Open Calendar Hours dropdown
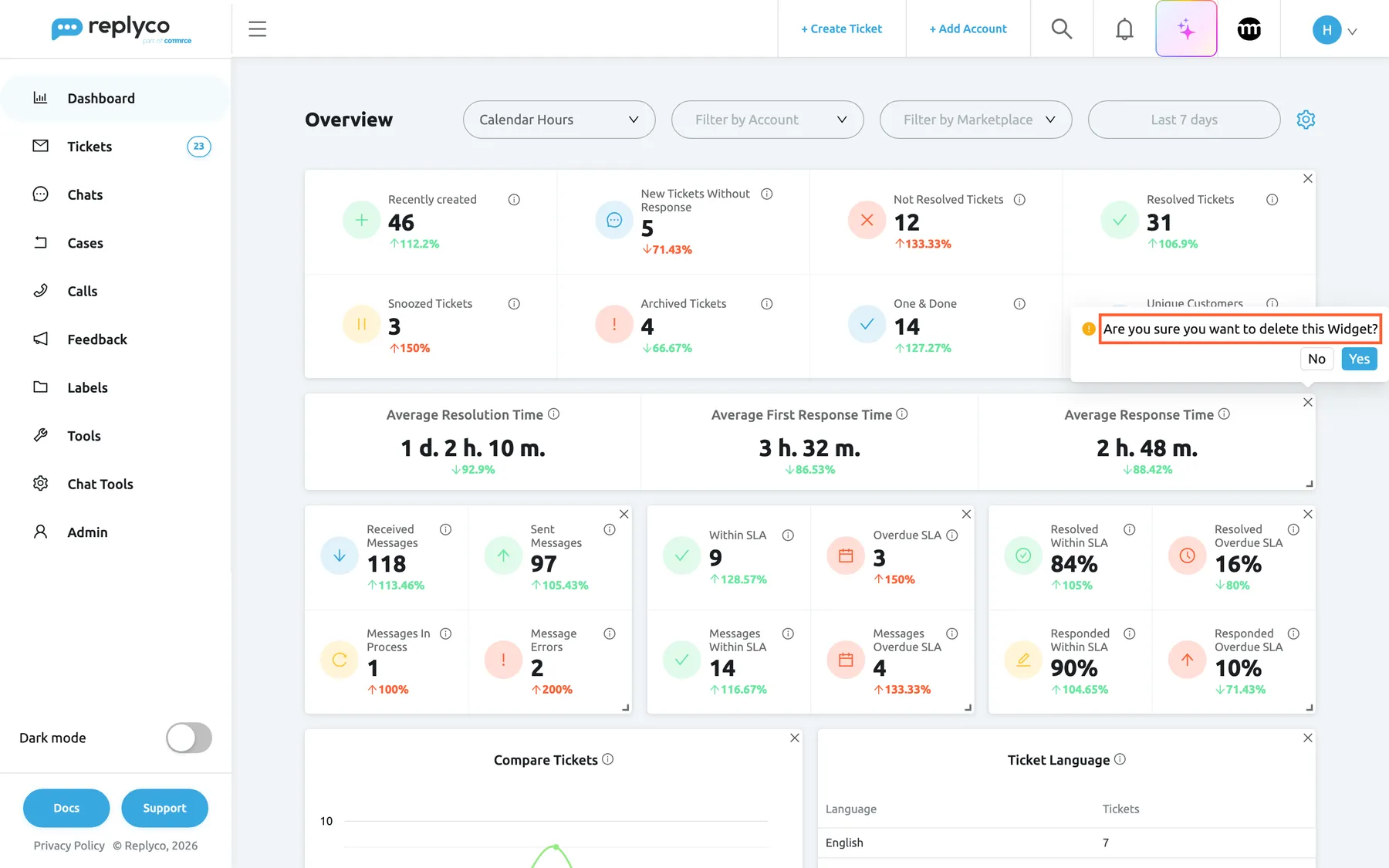Viewport: 1389px width, 868px height. tap(559, 120)
